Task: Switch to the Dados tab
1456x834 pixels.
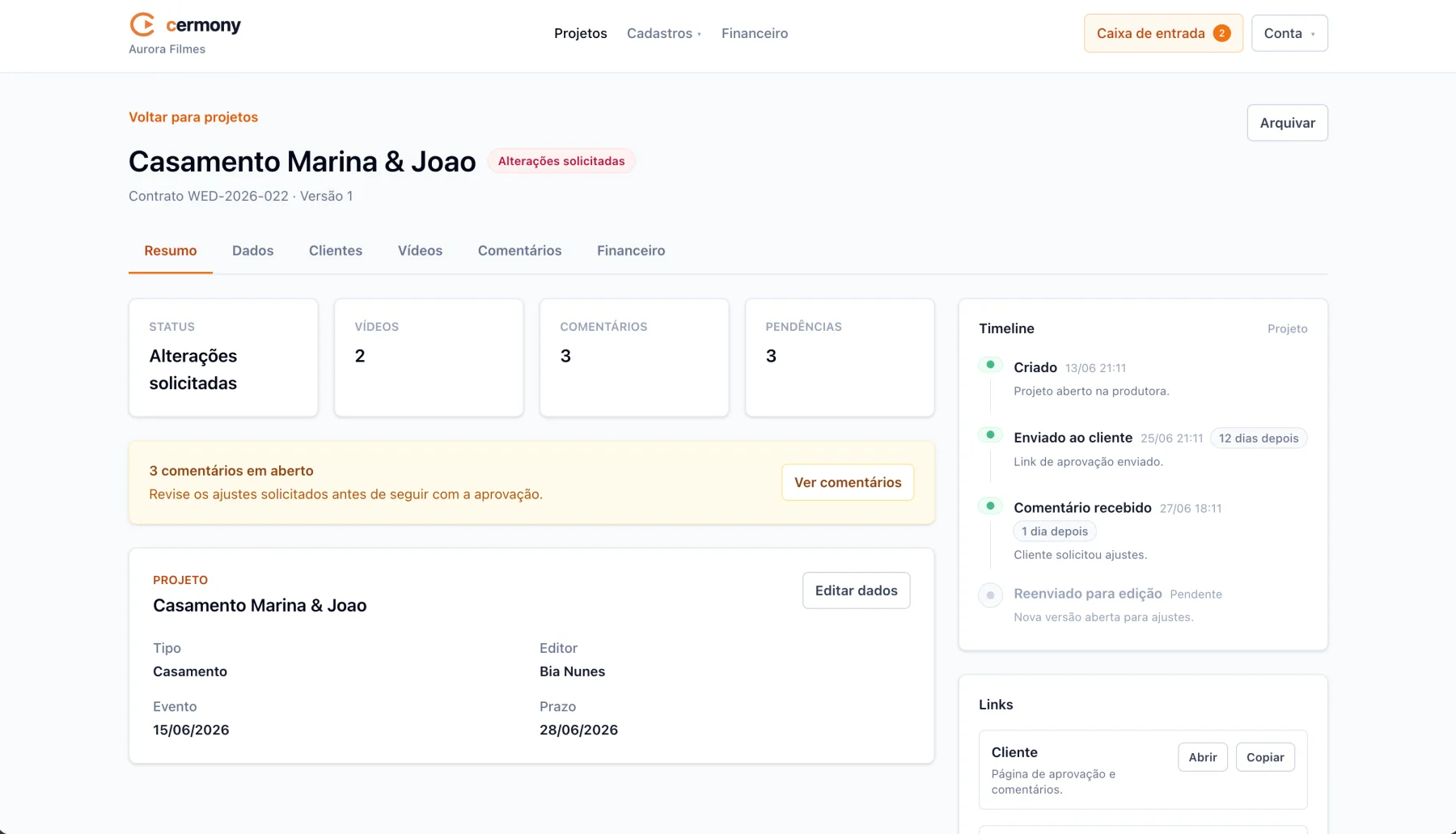Action: [252, 251]
